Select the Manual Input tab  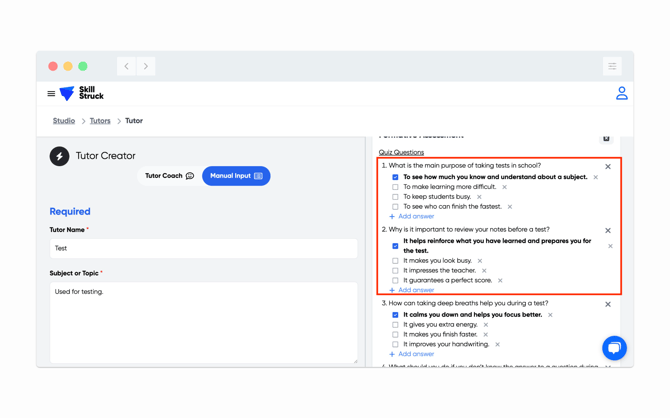pyautogui.click(x=236, y=176)
